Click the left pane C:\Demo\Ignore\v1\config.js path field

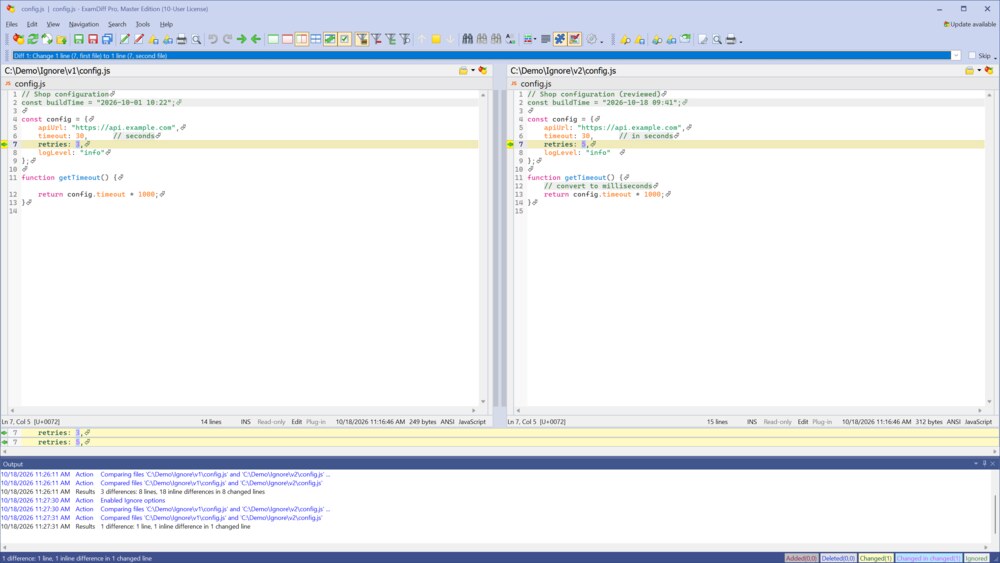230,71
